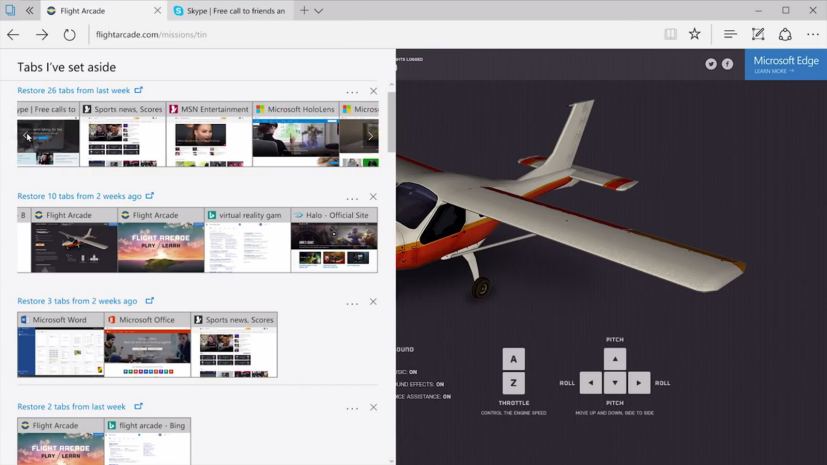Open the web note pen icon
The width and height of the screenshot is (827, 465).
click(758, 34)
